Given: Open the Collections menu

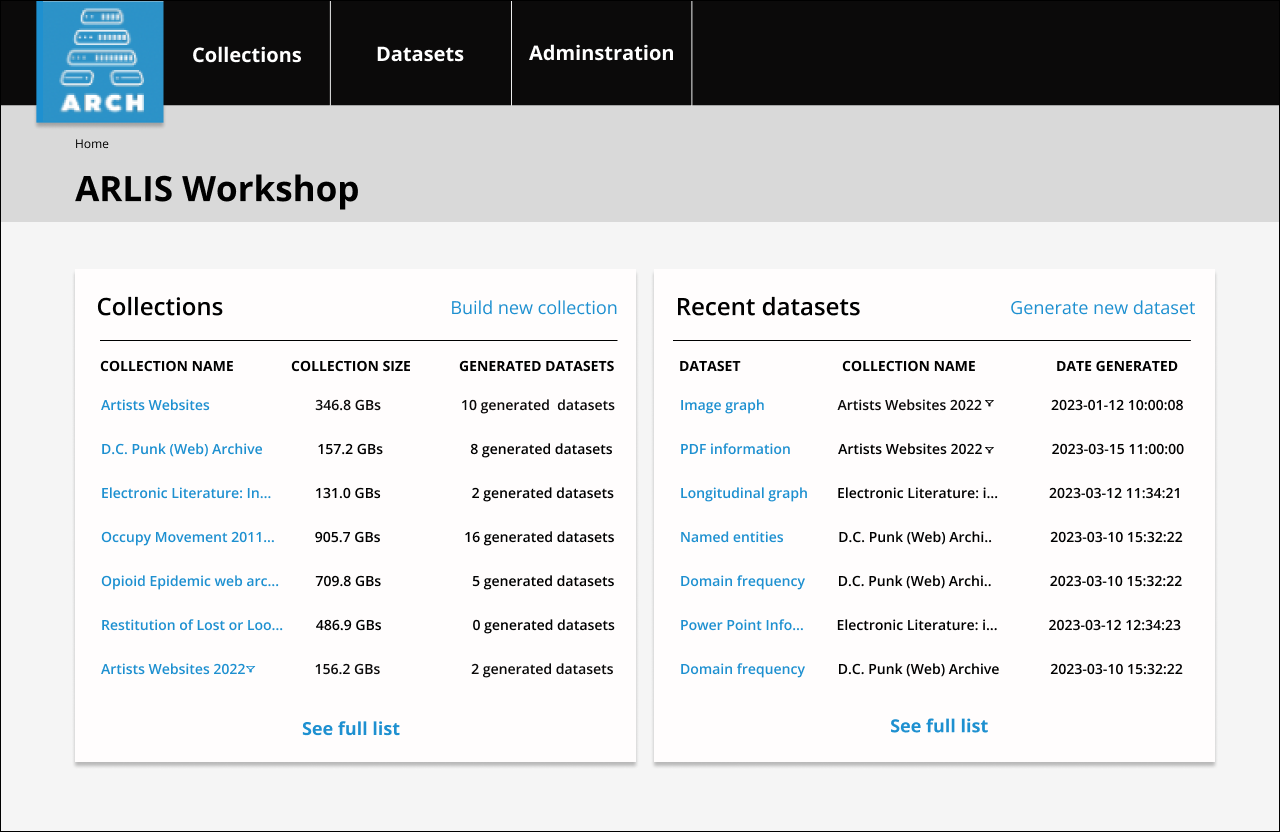Looking at the screenshot, I should click(x=247, y=55).
